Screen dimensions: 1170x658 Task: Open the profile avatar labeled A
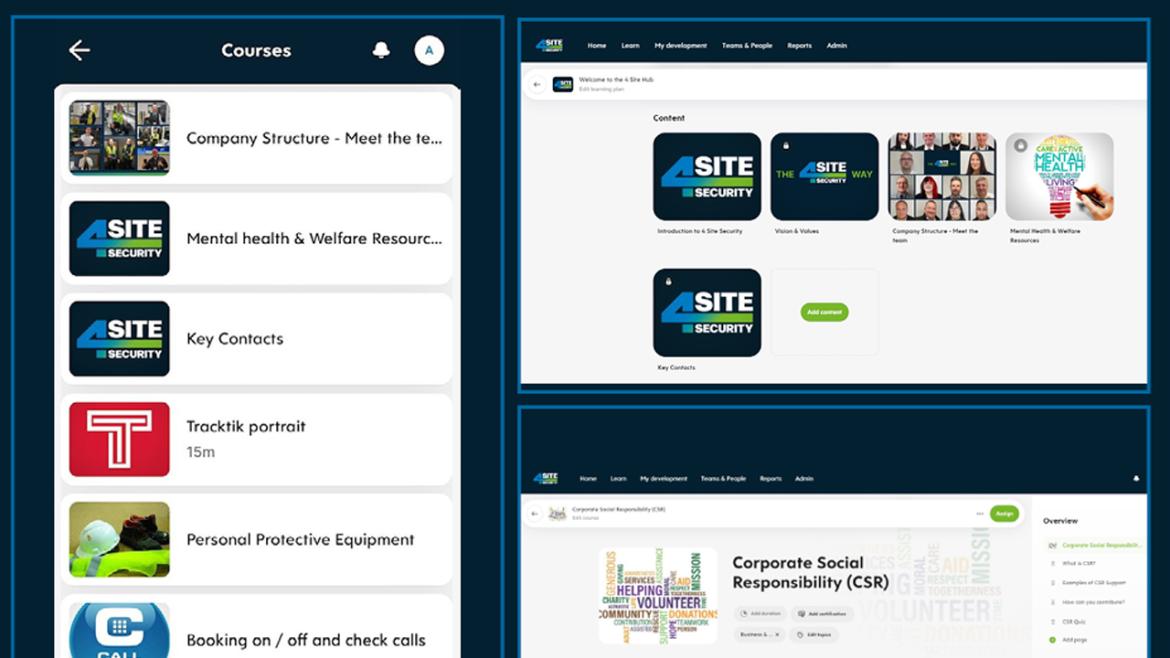429,50
